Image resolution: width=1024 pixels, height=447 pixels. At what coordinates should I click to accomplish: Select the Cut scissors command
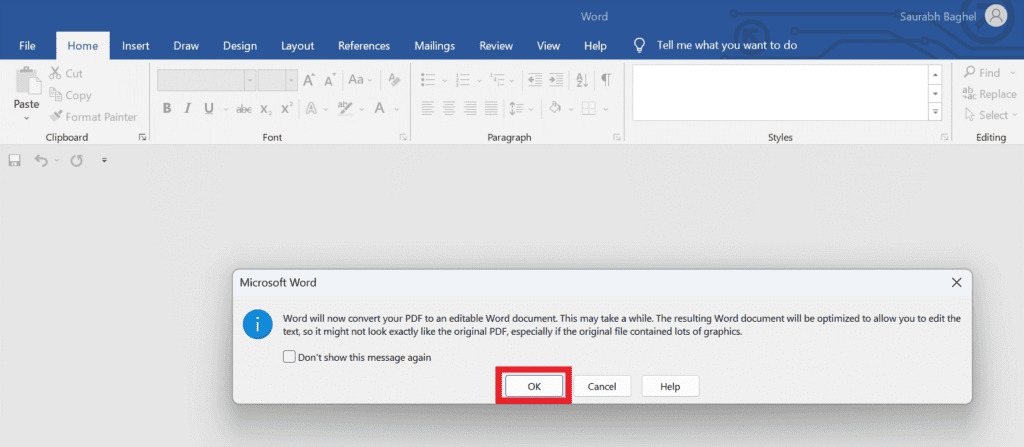click(x=65, y=73)
